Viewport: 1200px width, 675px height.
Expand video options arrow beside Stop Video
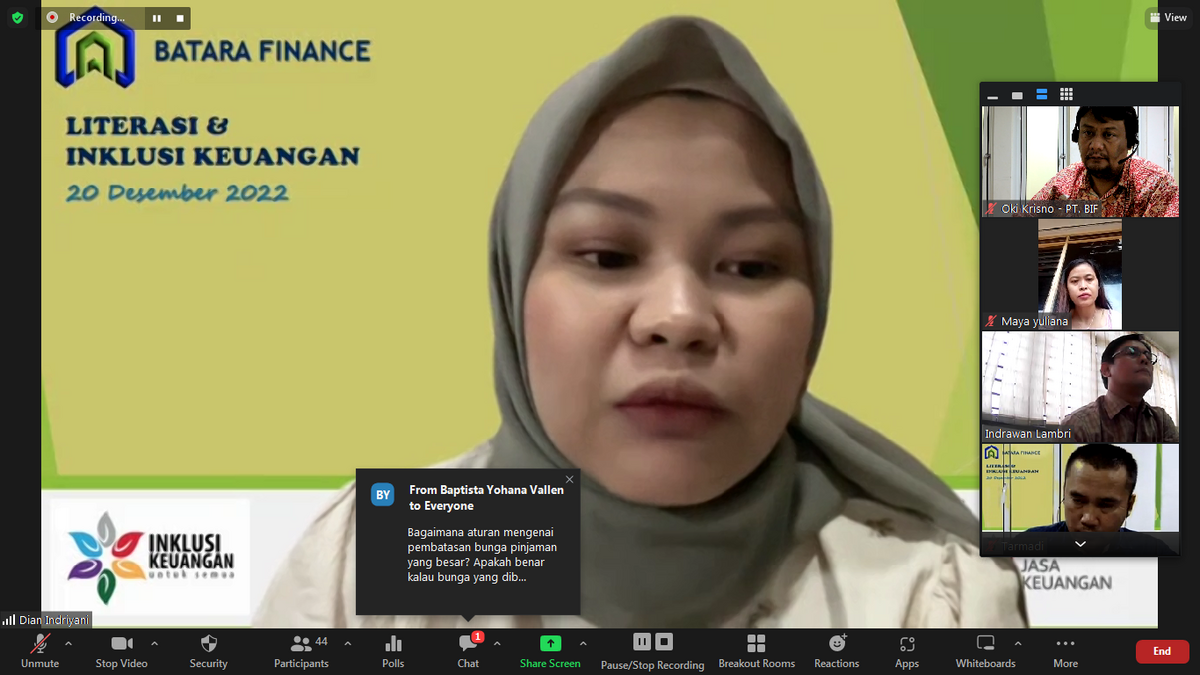click(154, 643)
